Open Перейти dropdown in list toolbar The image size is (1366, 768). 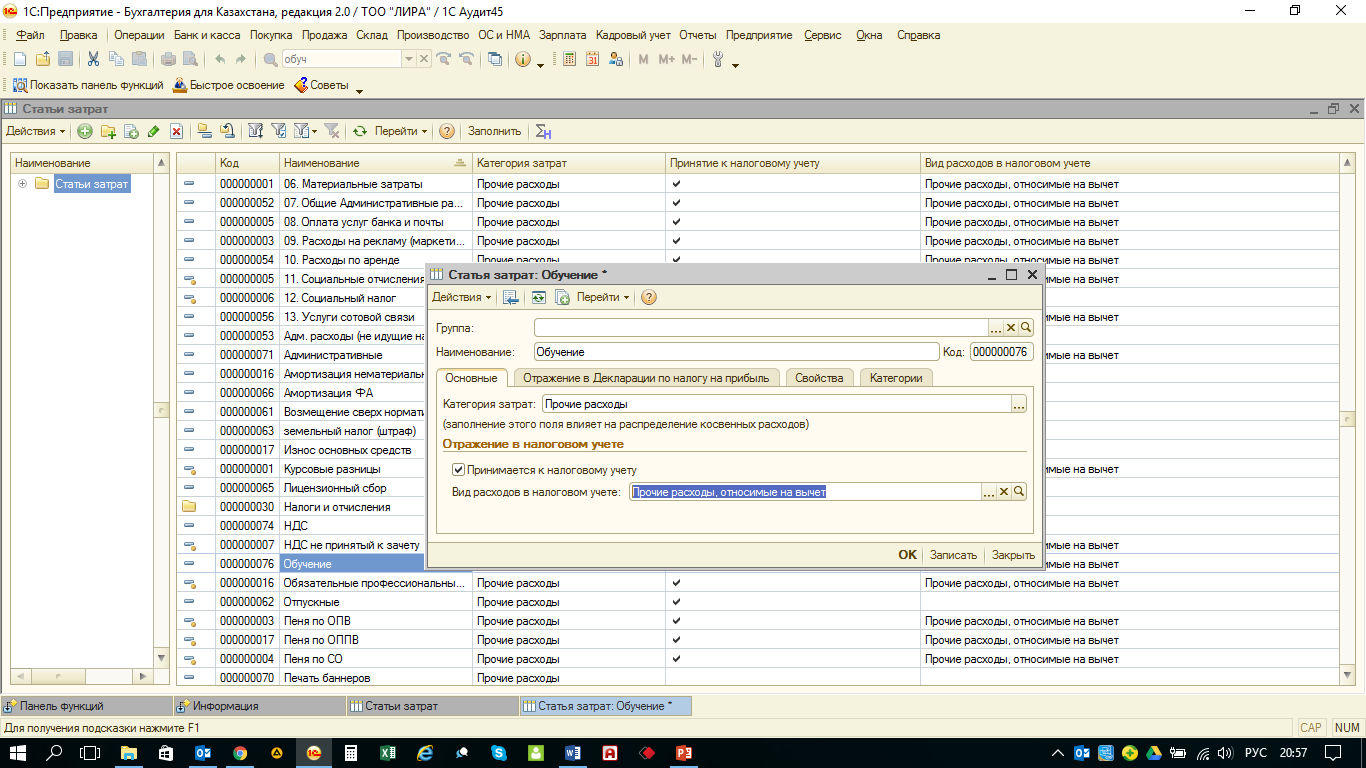pyautogui.click(x=401, y=131)
